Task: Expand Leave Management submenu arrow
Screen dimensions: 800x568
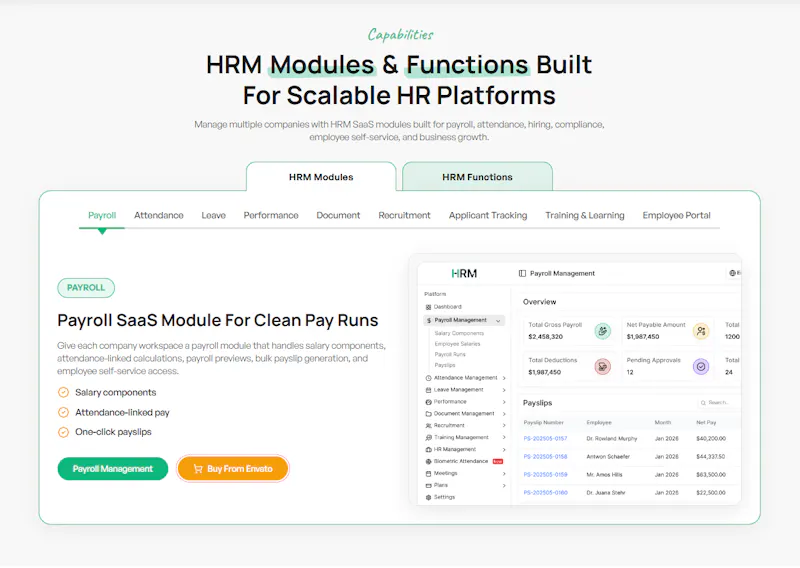Action: click(504, 390)
